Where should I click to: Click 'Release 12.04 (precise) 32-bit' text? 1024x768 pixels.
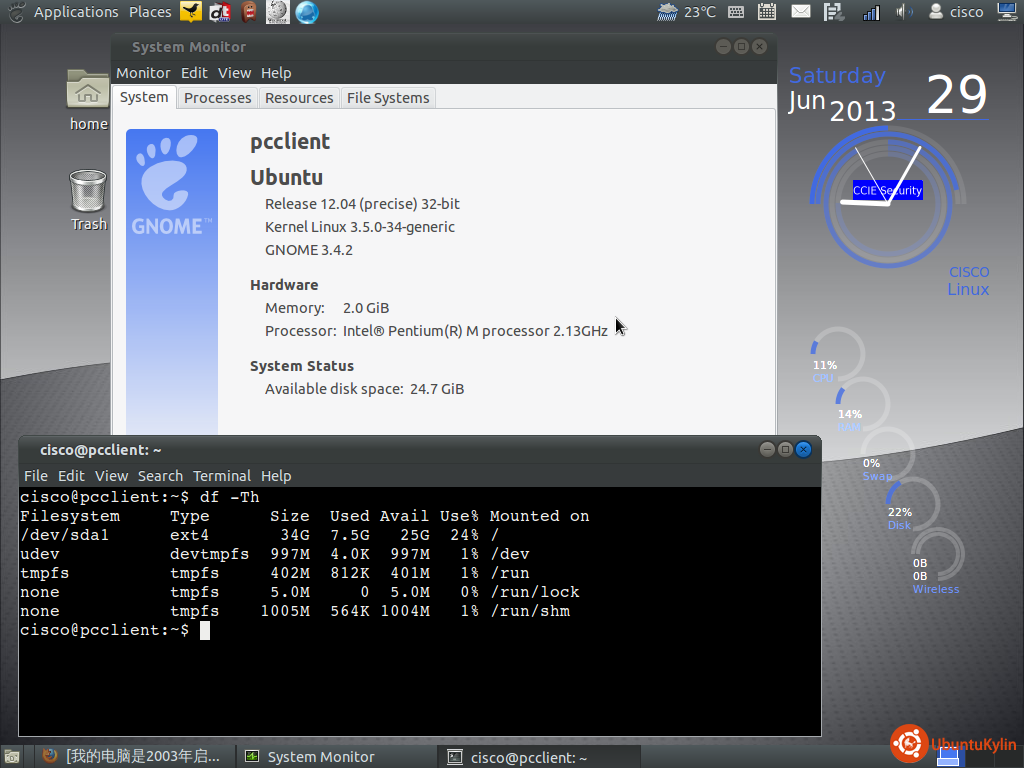362,204
